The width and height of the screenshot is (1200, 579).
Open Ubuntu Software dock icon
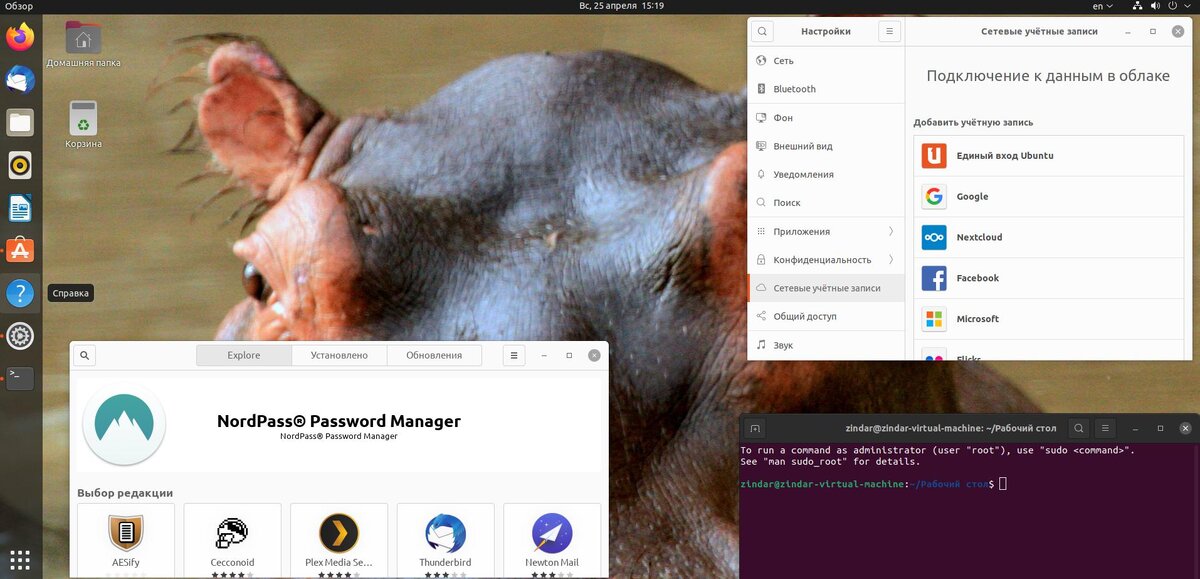pos(20,250)
